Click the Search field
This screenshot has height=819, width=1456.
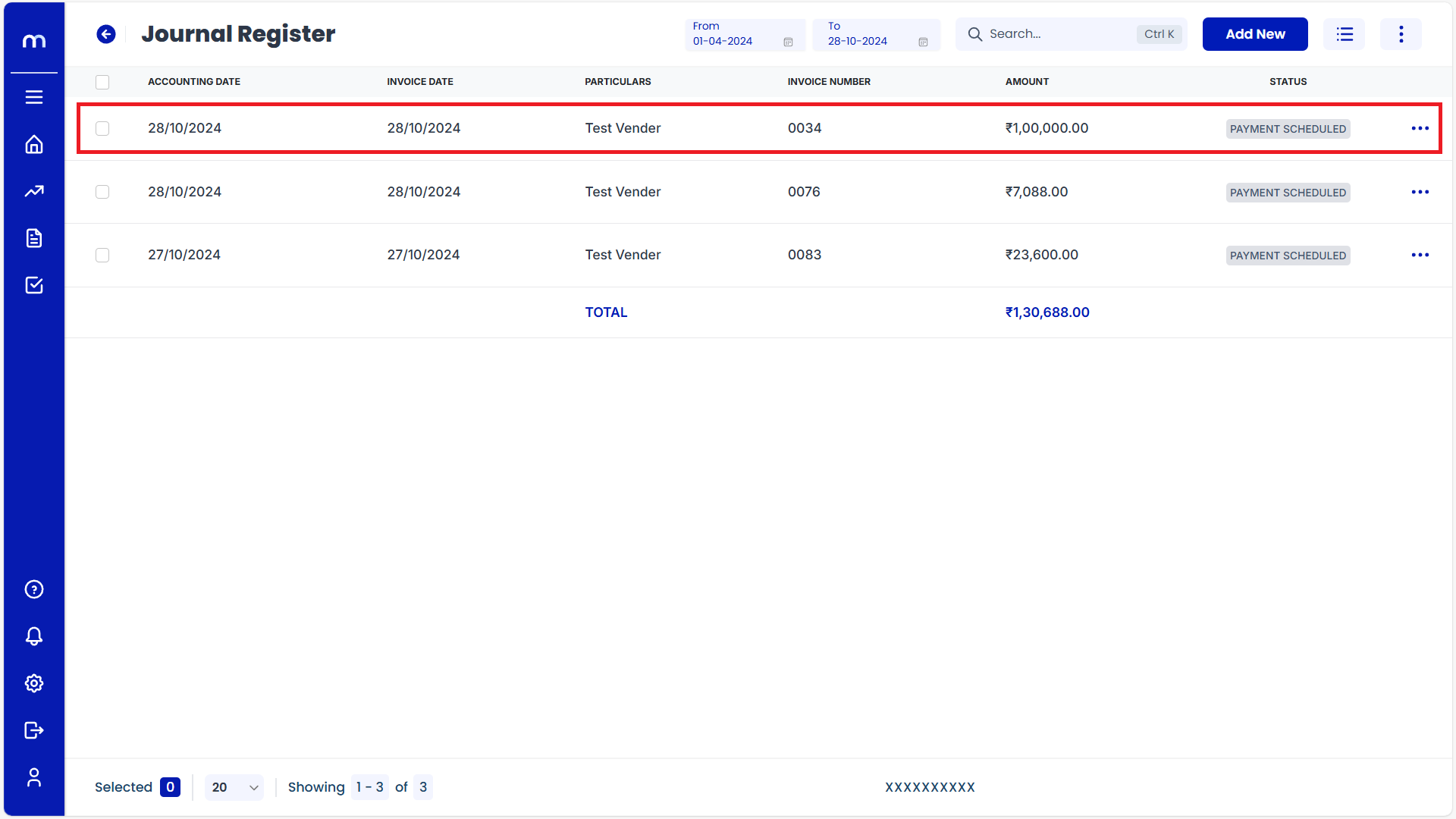1058,34
